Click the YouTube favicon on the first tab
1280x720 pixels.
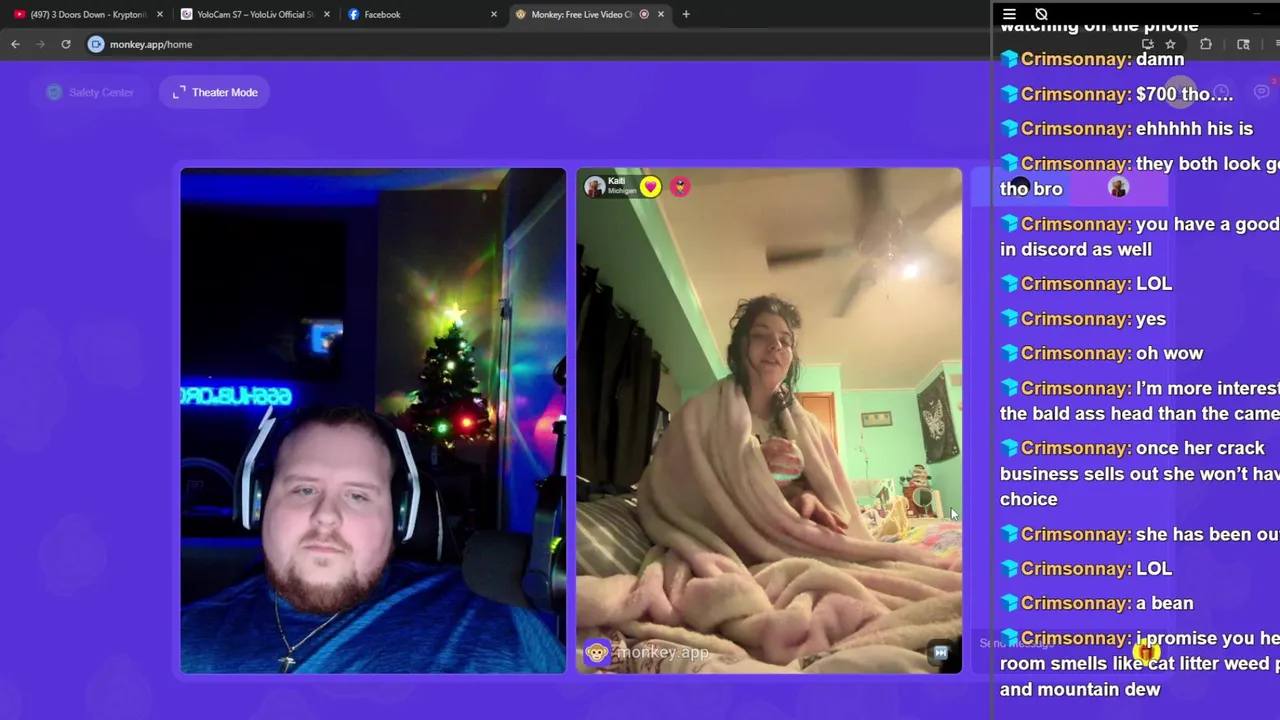pyautogui.click(x=19, y=14)
